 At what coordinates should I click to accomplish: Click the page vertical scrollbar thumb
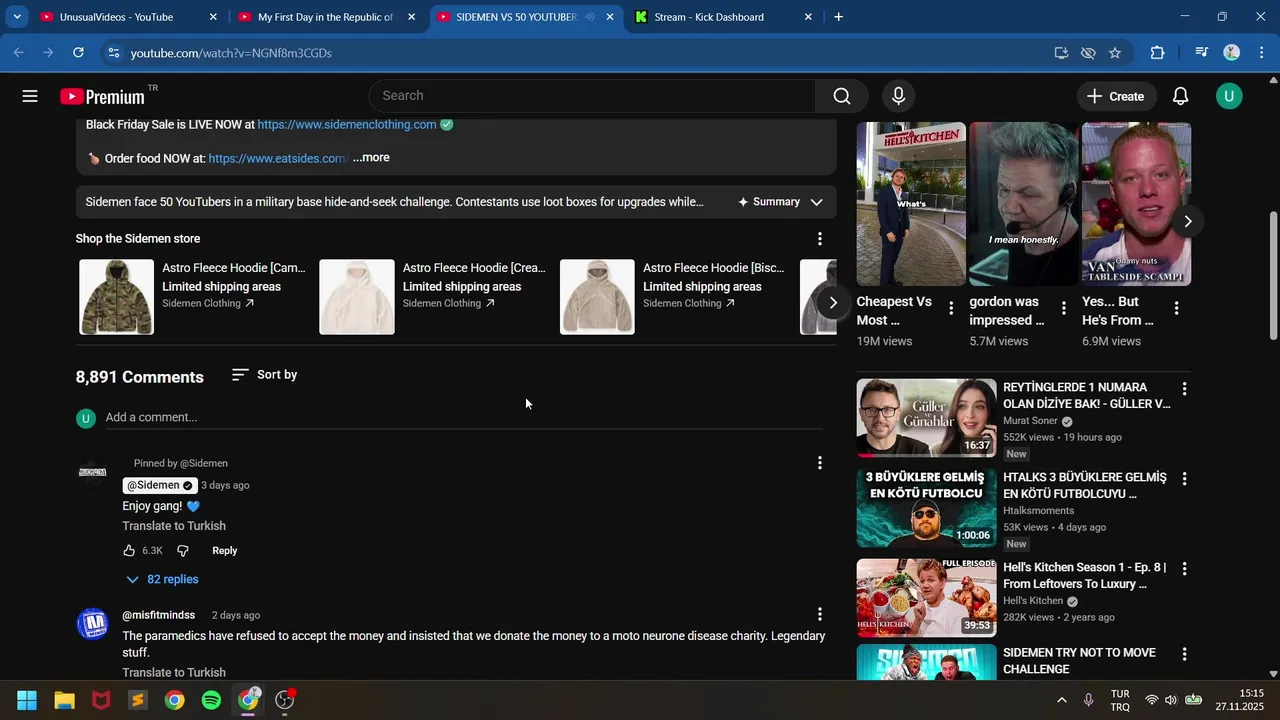coord(1273,275)
